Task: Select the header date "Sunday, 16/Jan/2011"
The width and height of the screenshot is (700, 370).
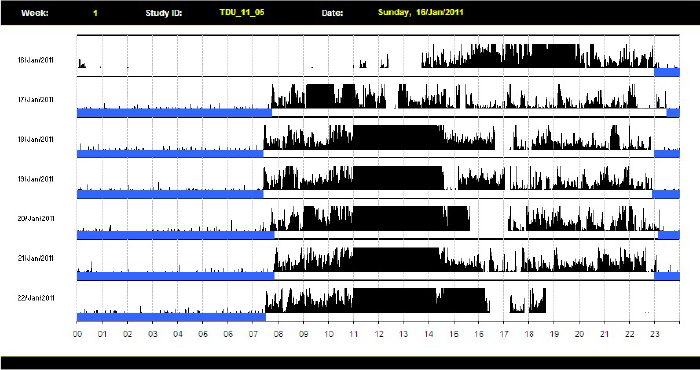Action: tap(421, 12)
